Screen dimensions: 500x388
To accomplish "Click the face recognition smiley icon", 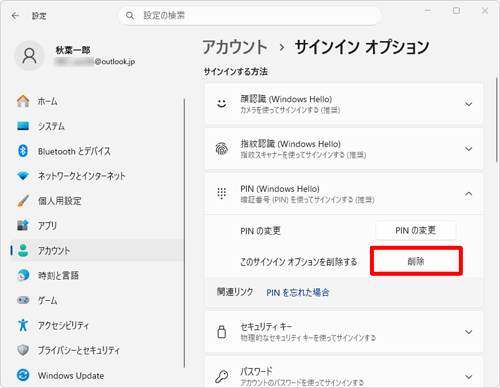I will coord(222,104).
